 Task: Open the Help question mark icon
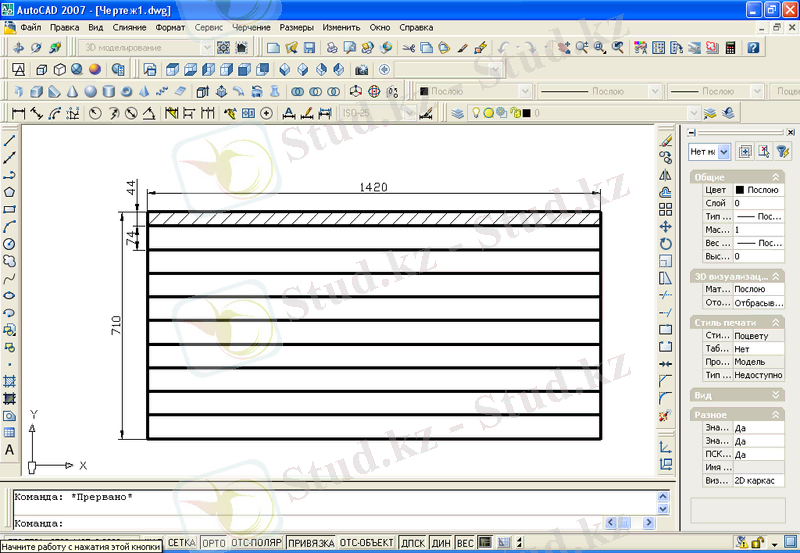pos(753,47)
